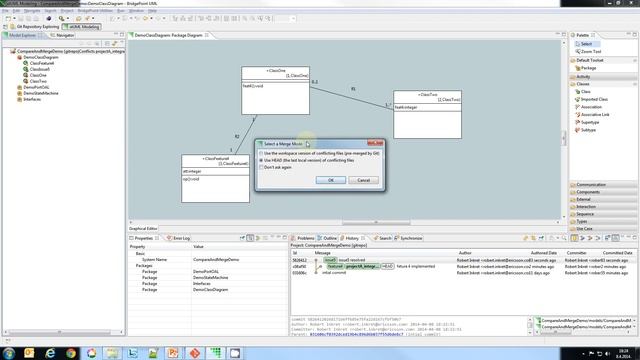640x360 pixels.
Task: Select DemoClassDiagram in Model Explorer tree
Action: 38,57
